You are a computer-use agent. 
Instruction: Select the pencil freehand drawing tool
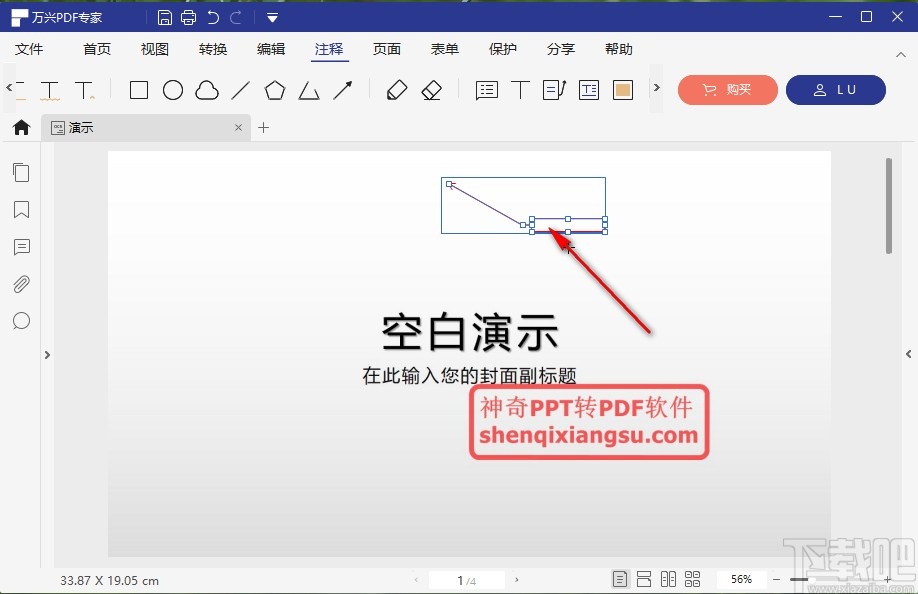tap(396, 90)
